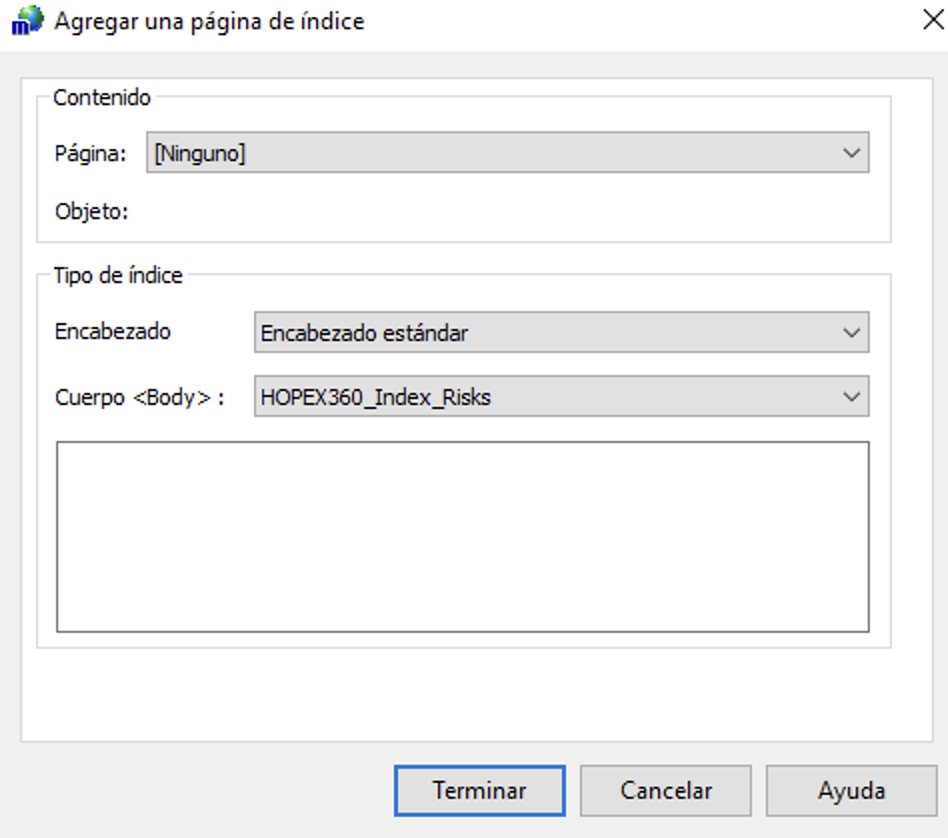Screen dimensions: 948x838
Task: Click the Contenido group title
Action: coord(102,97)
